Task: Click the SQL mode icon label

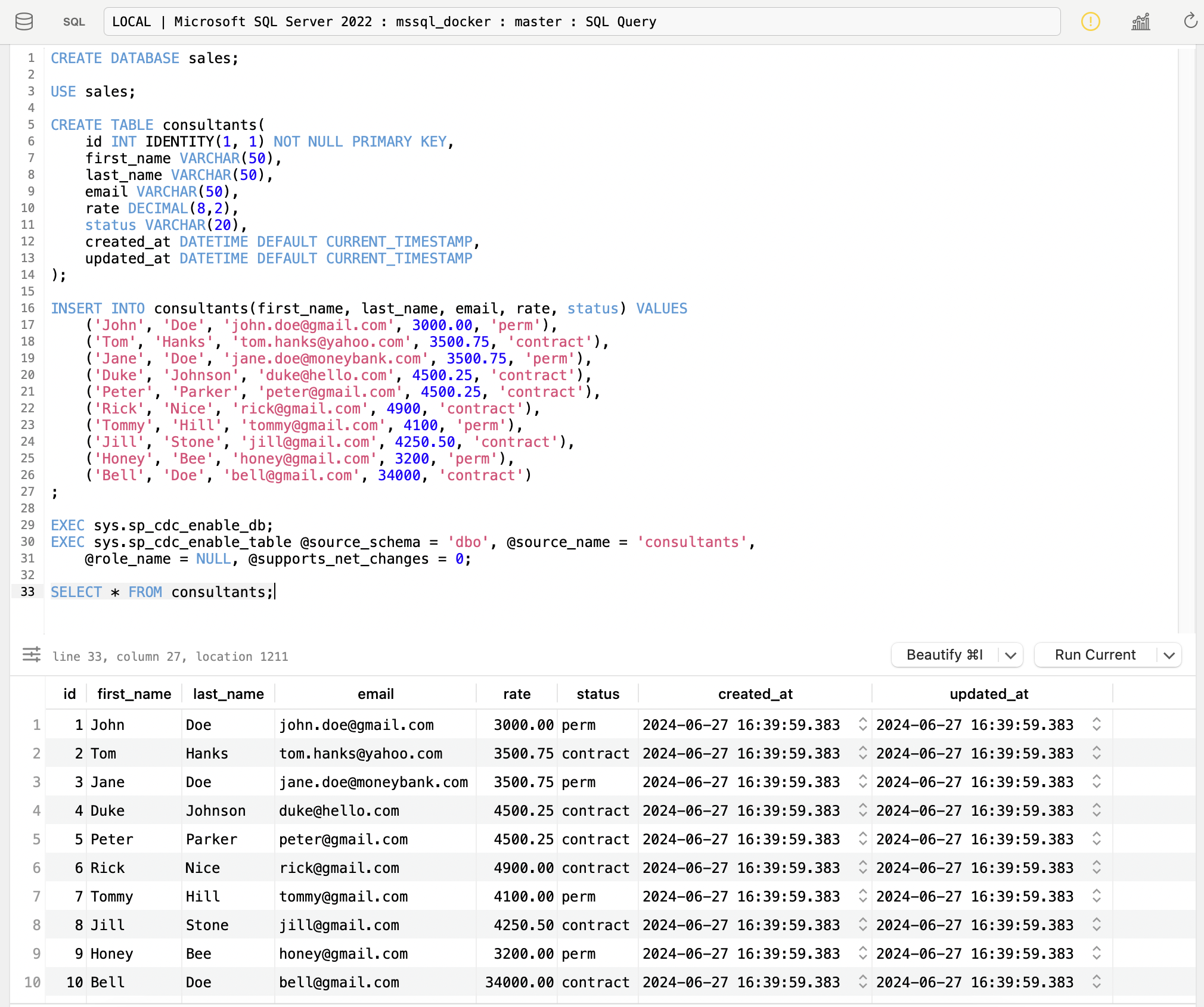Action: click(x=74, y=22)
